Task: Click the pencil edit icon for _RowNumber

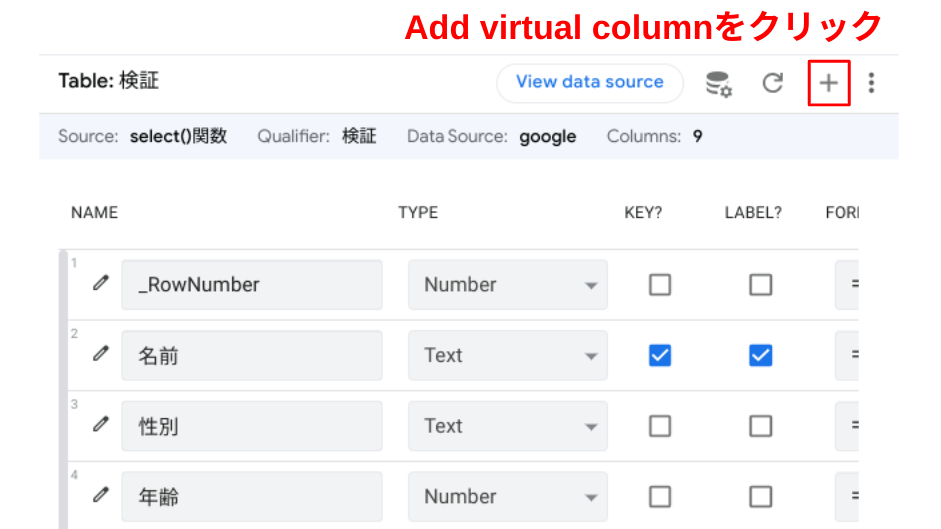Action: pos(100,284)
